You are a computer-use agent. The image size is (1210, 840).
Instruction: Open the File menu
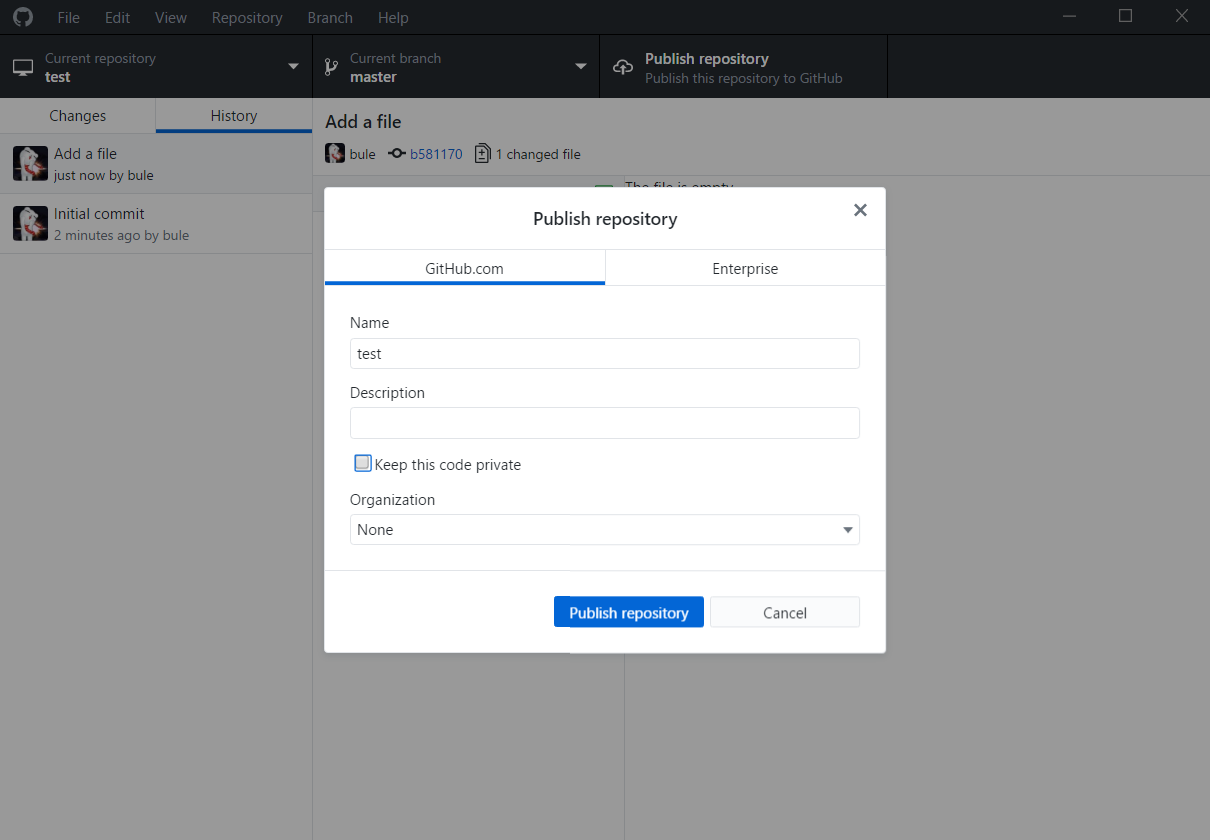(x=68, y=17)
